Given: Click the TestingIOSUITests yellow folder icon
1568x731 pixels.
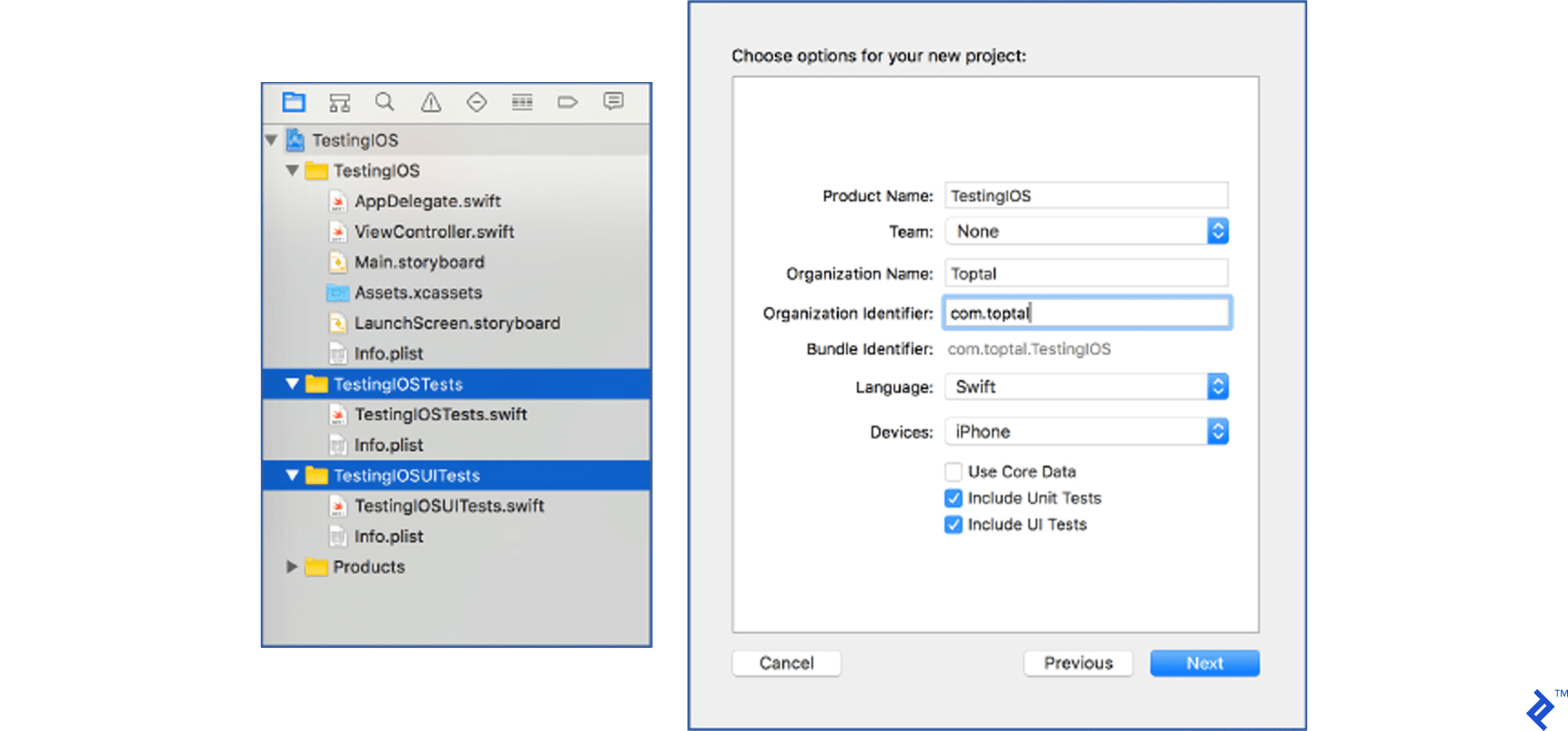Looking at the screenshot, I should (x=316, y=475).
